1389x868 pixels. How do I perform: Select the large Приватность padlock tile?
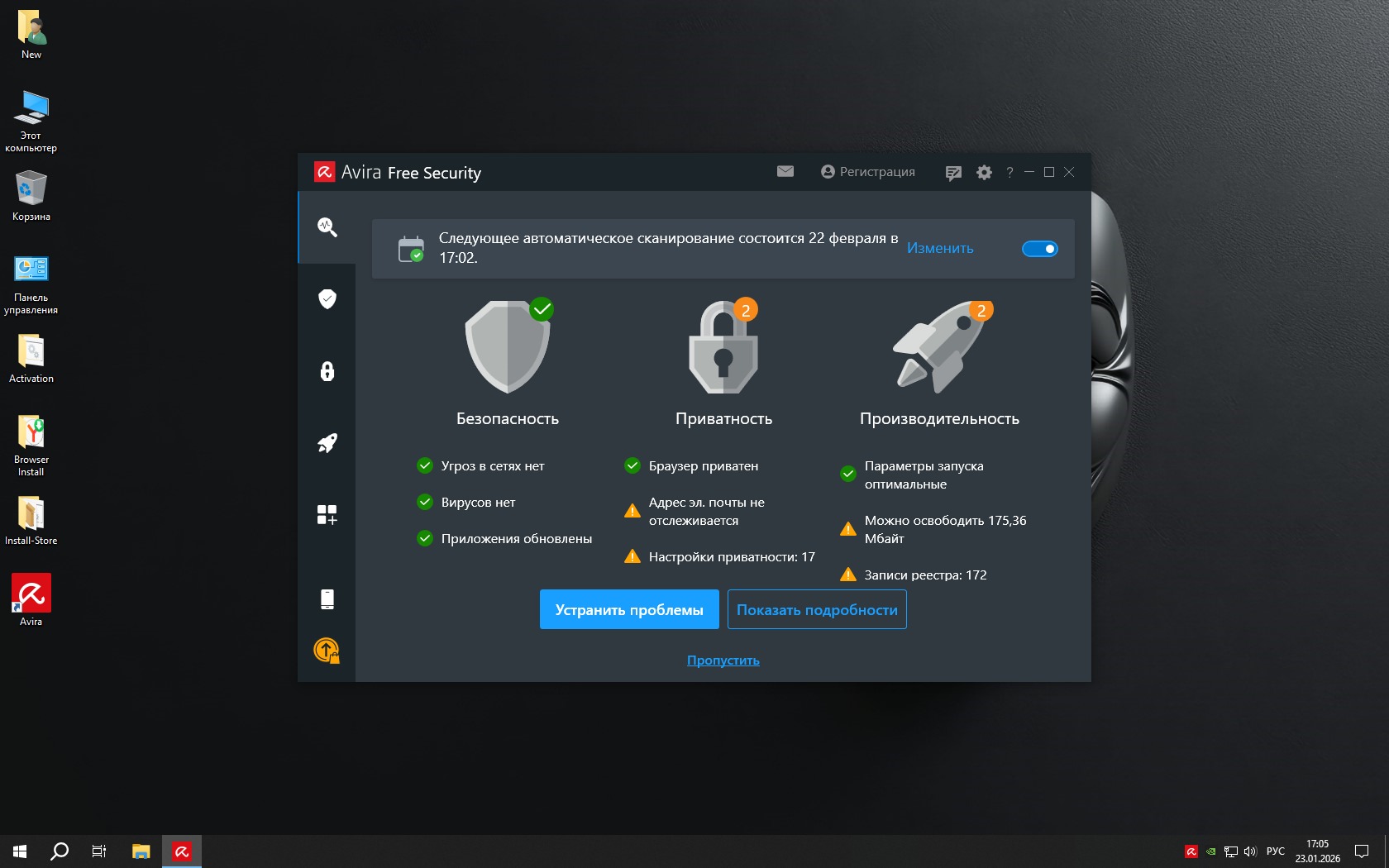(x=723, y=347)
